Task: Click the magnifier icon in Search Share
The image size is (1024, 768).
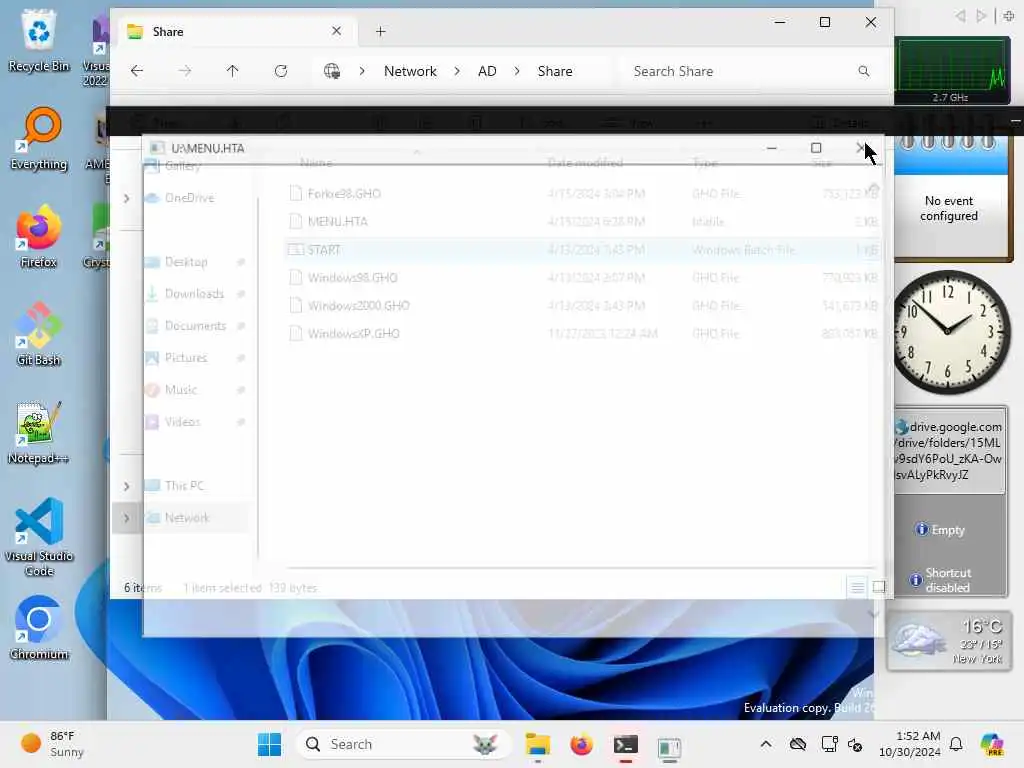Action: (864, 71)
